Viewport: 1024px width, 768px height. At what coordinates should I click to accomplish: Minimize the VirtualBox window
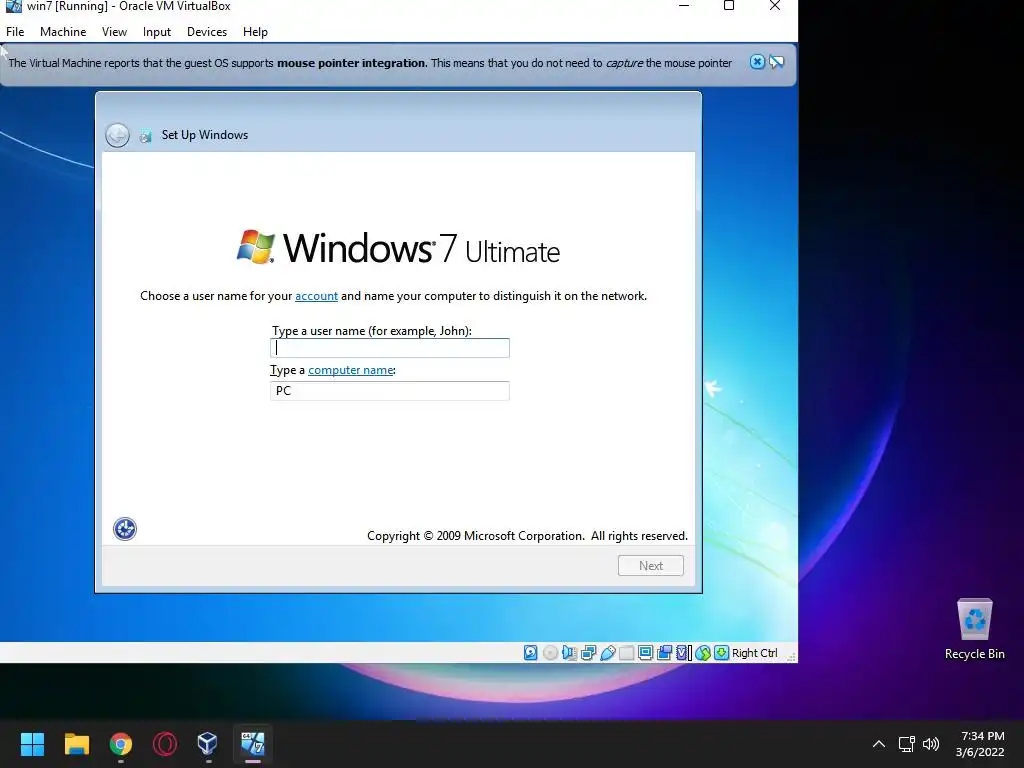click(x=684, y=6)
